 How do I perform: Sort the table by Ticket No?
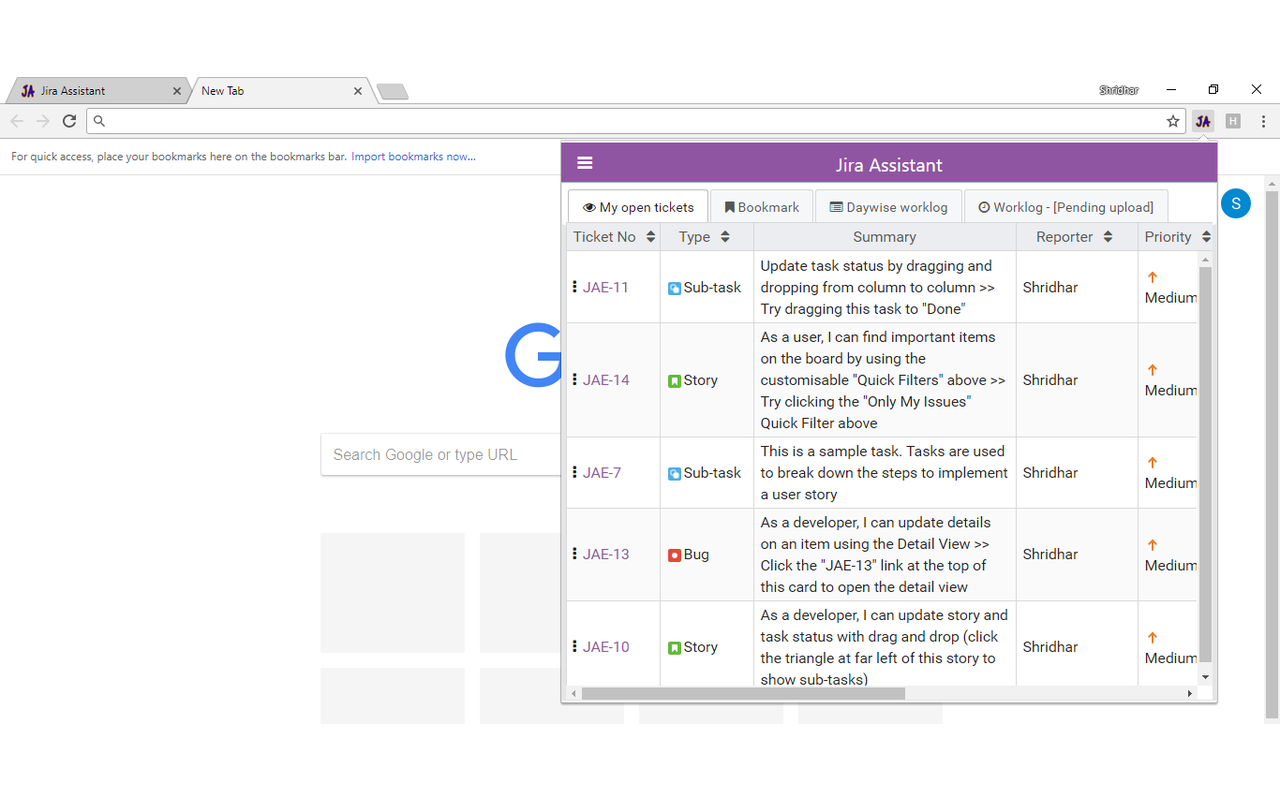pos(650,237)
